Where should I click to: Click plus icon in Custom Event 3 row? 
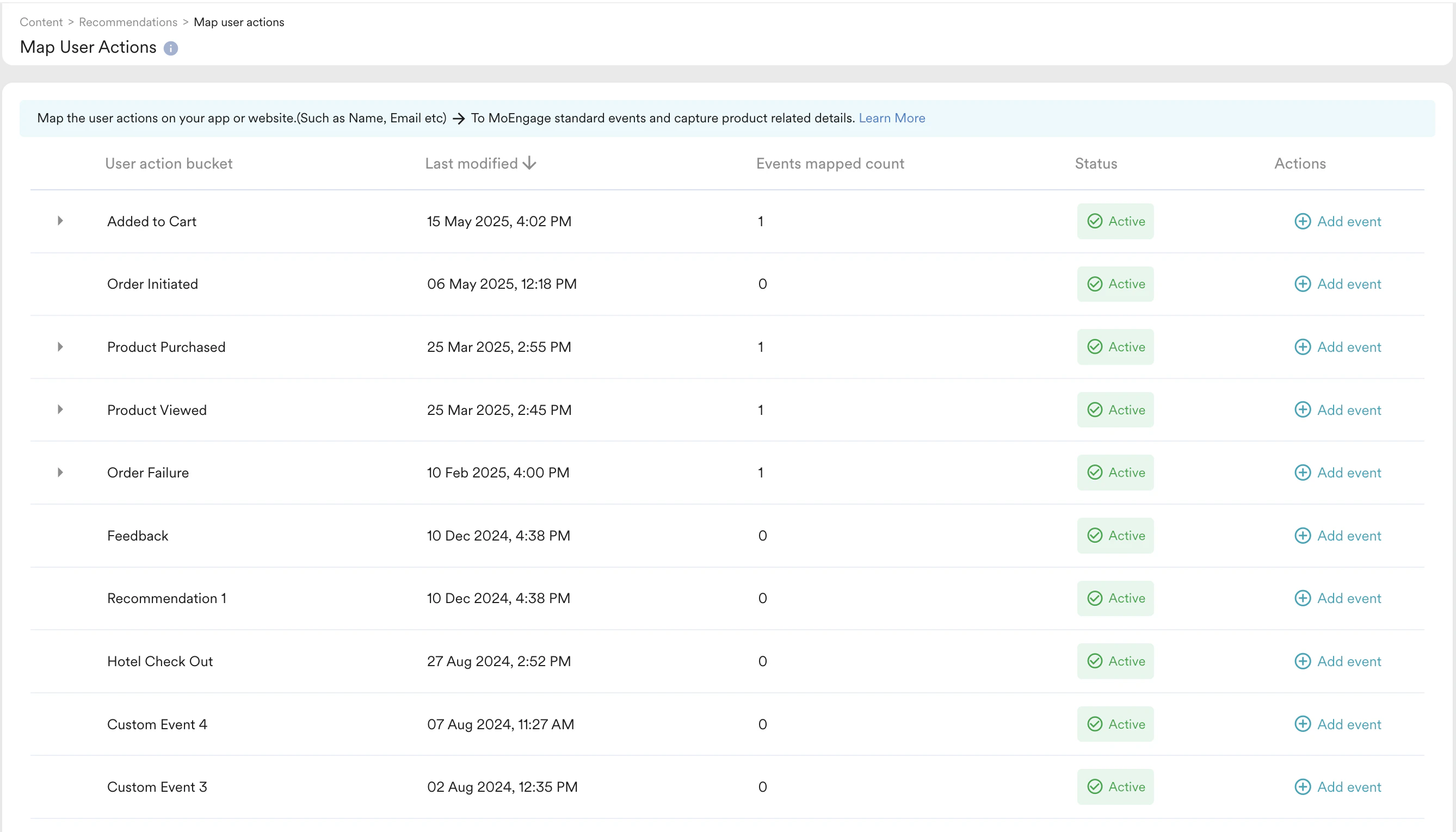[1302, 787]
